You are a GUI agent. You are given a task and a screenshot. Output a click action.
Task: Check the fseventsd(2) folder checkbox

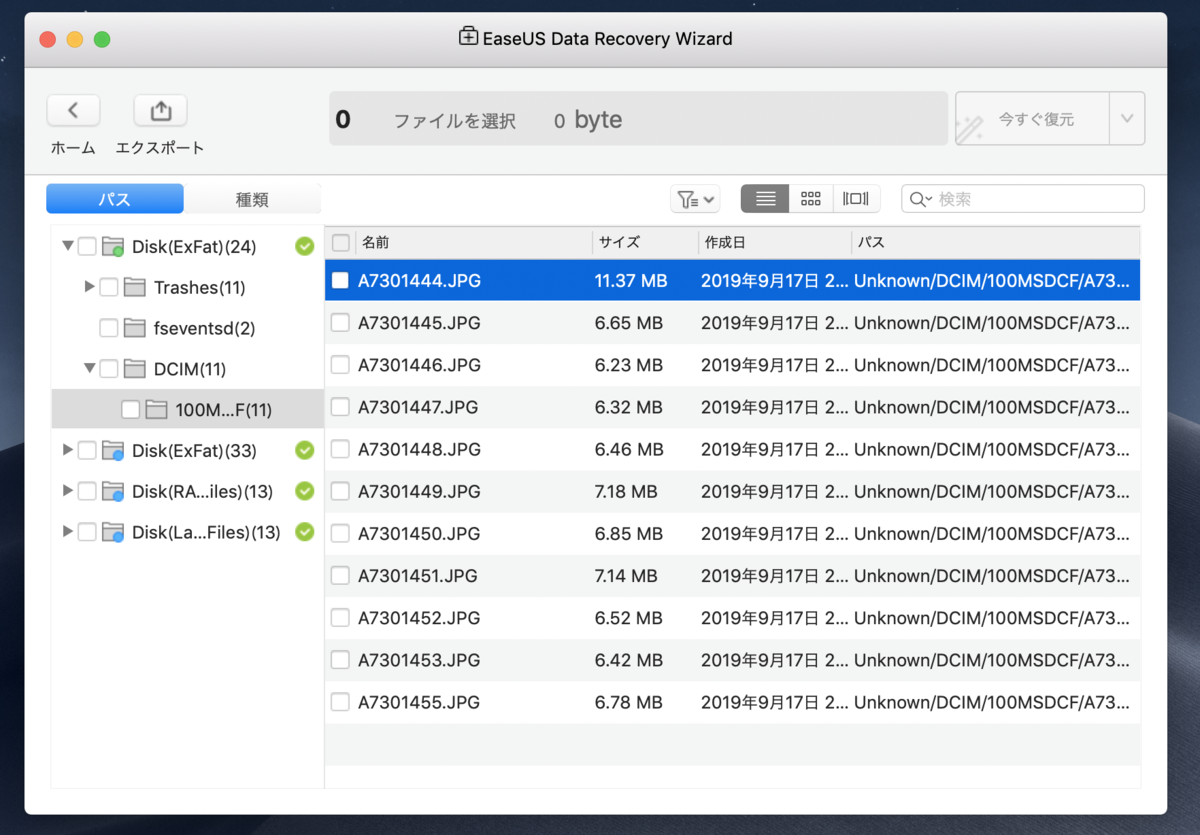109,328
